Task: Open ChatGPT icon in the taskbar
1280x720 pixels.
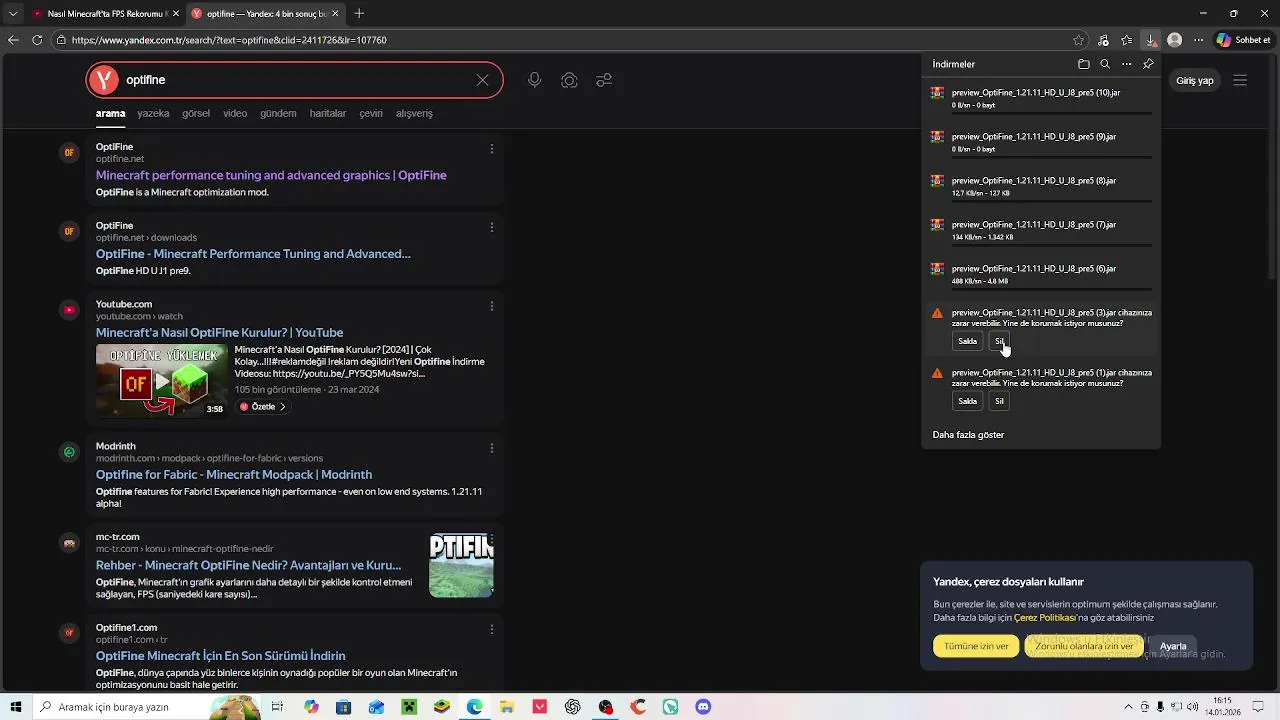Action: [x=573, y=707]
